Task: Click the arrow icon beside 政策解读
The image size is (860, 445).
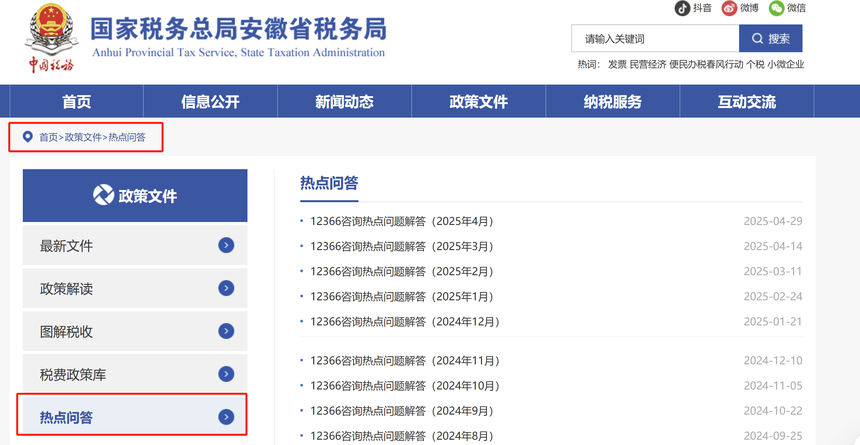Action: click(x=226, y=288)
